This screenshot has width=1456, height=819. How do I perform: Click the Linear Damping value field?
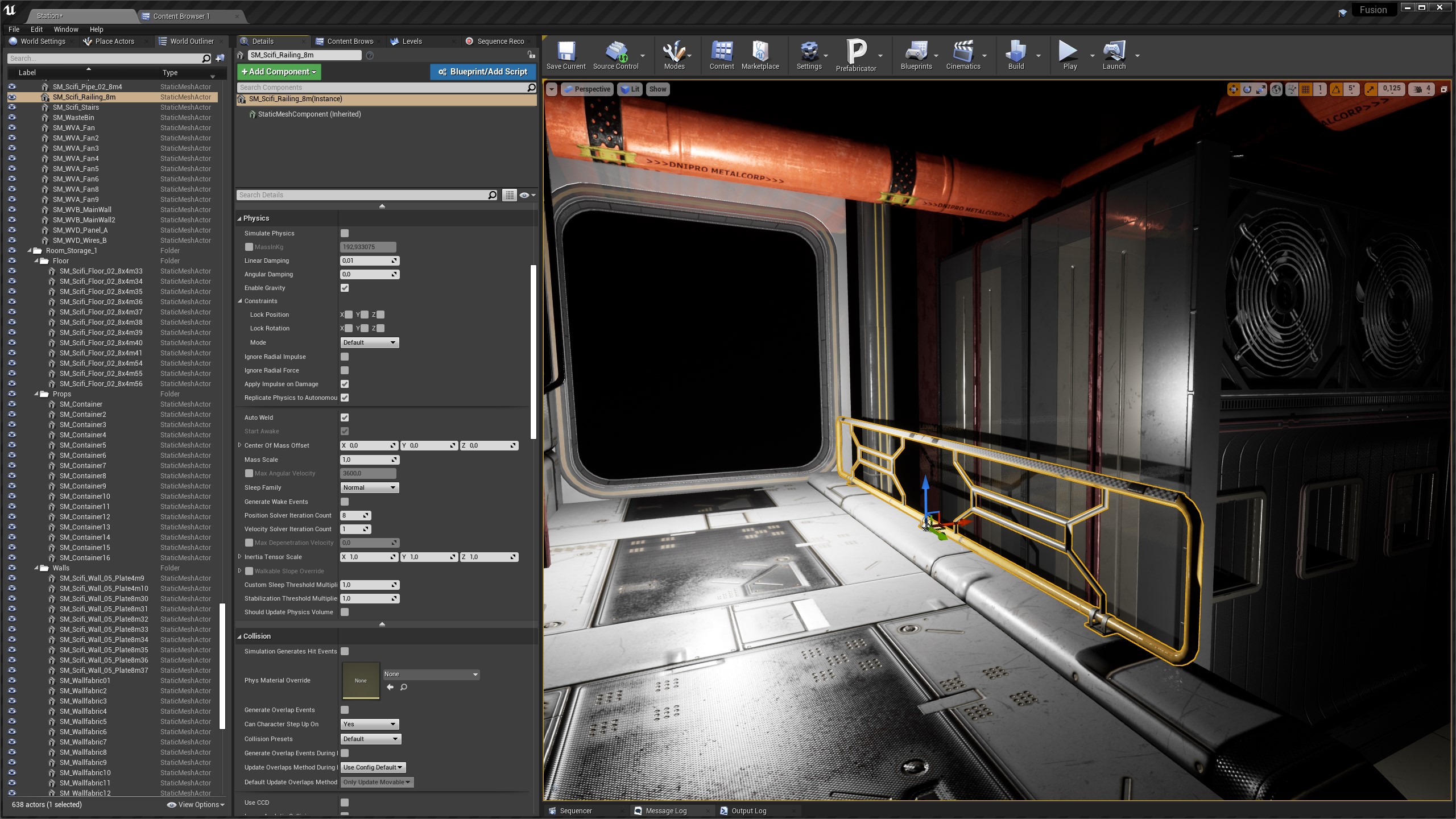coord(370,260)
